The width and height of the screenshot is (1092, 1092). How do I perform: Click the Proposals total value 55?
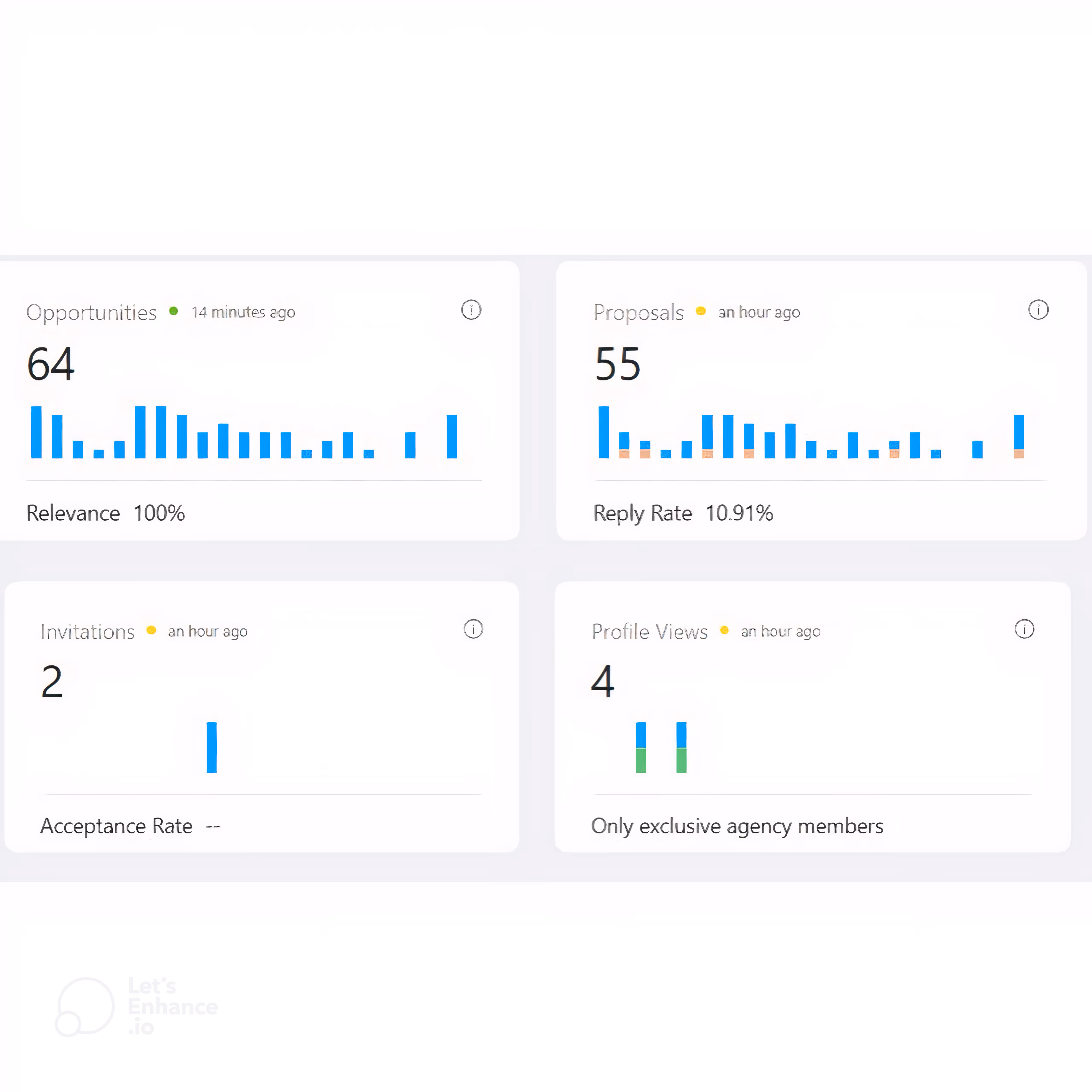618,364
